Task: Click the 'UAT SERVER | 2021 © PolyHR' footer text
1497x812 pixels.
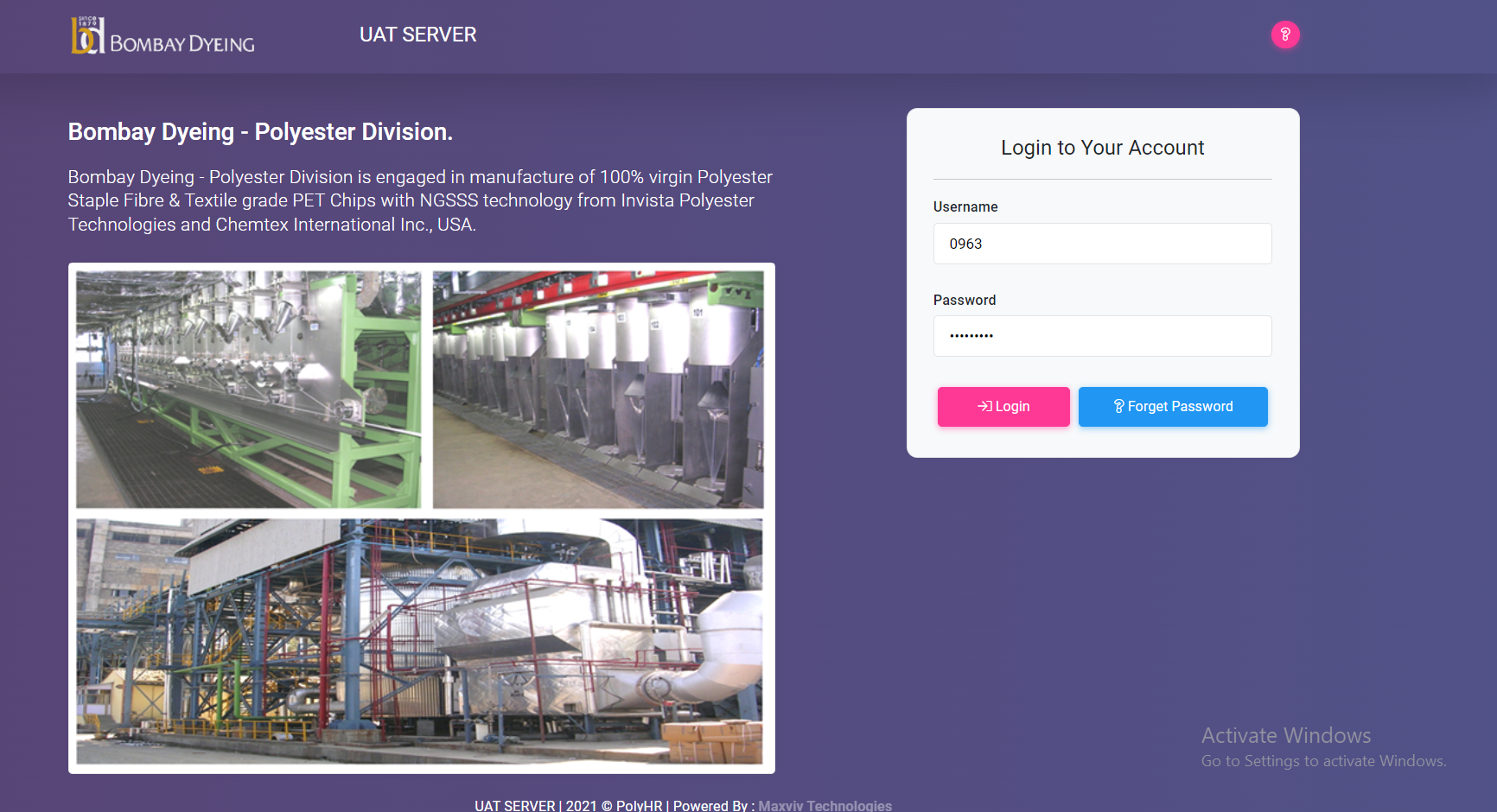Action: click(x=569, y=805)
